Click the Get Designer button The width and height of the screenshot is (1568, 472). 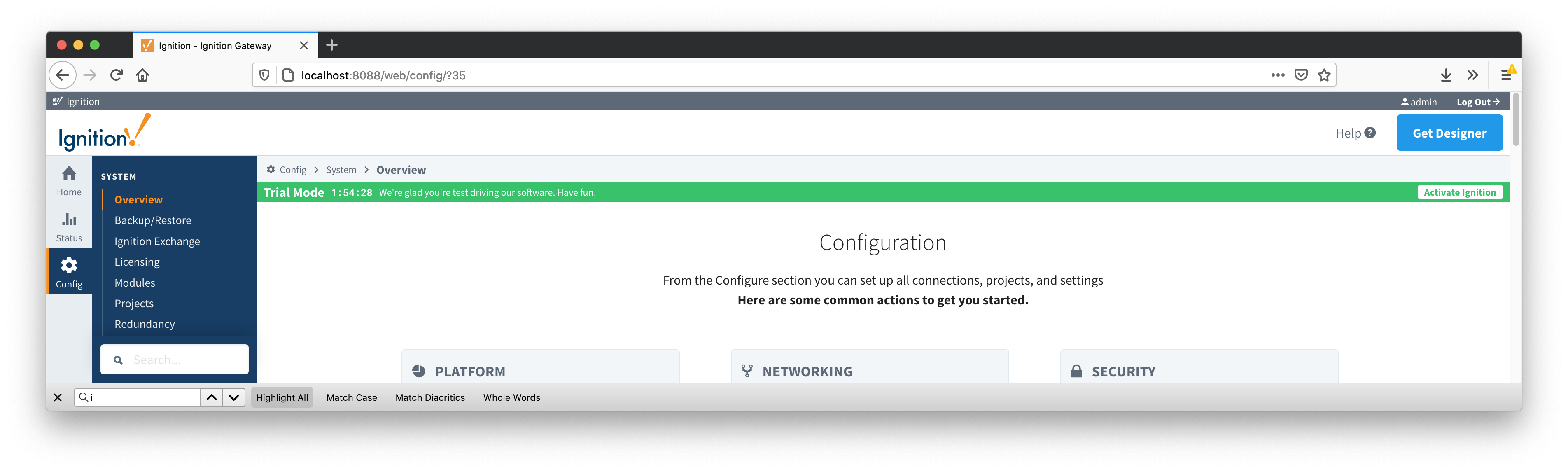[1449, 133]
